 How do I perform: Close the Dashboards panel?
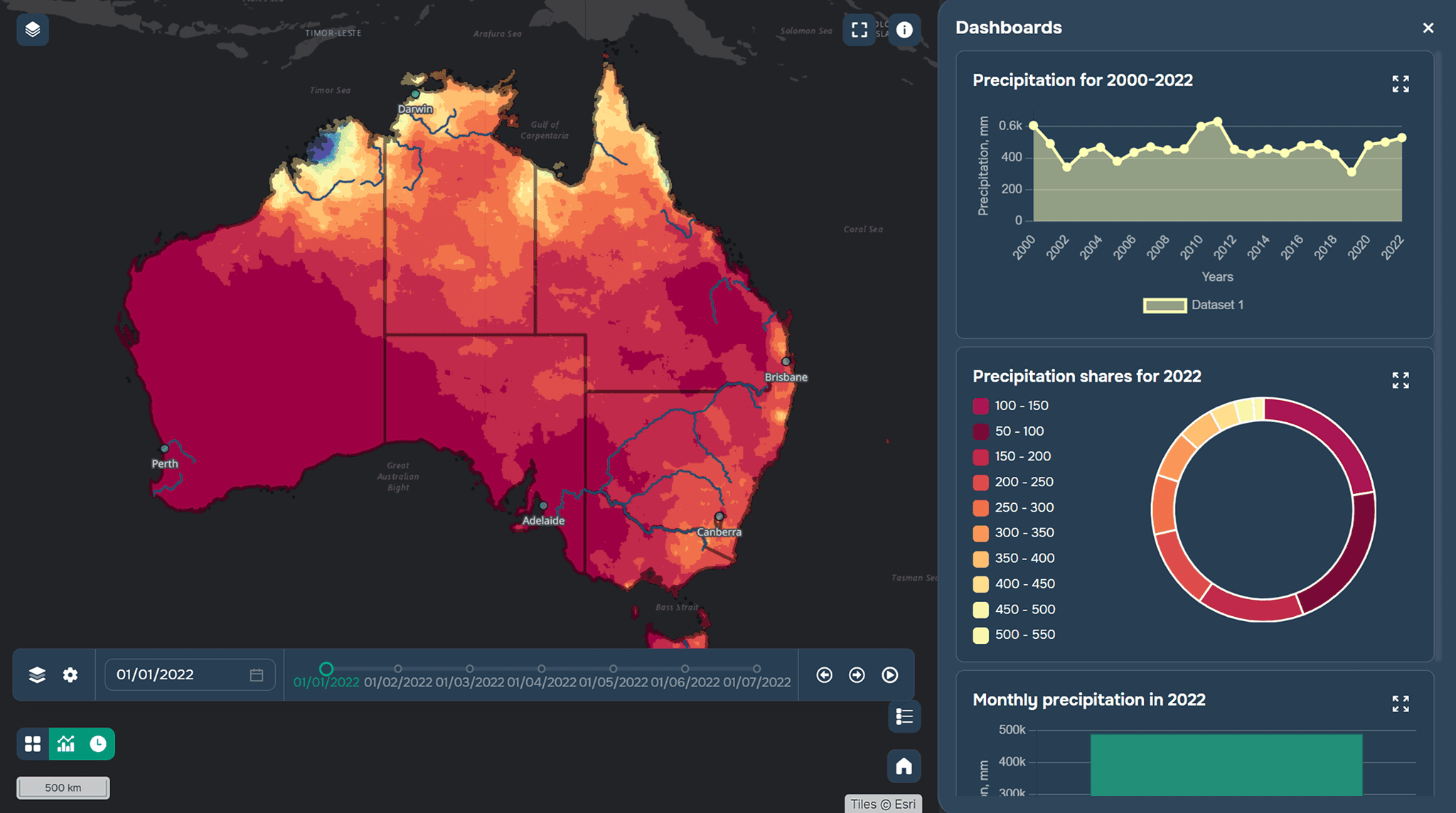pyautogui.click(x=1428, y=28)
